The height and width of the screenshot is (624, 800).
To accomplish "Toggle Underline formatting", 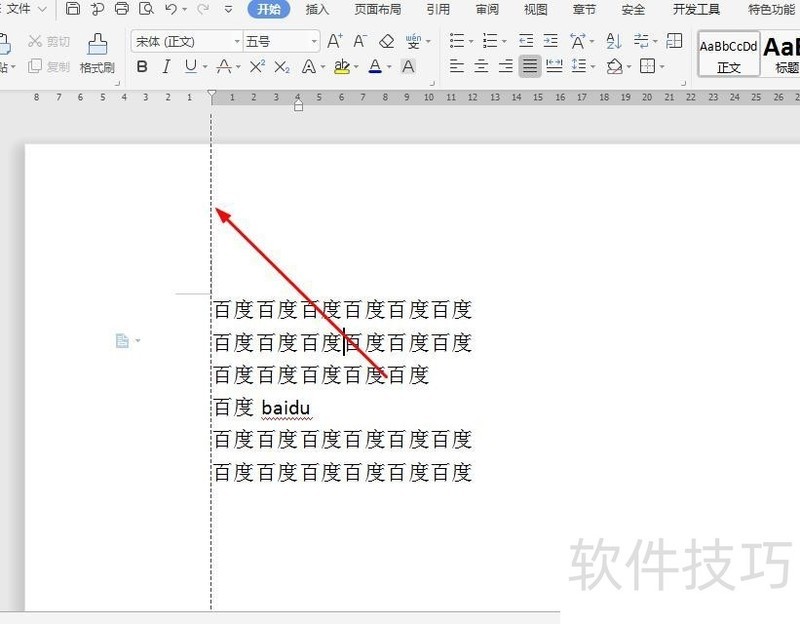I will (191, 66).
